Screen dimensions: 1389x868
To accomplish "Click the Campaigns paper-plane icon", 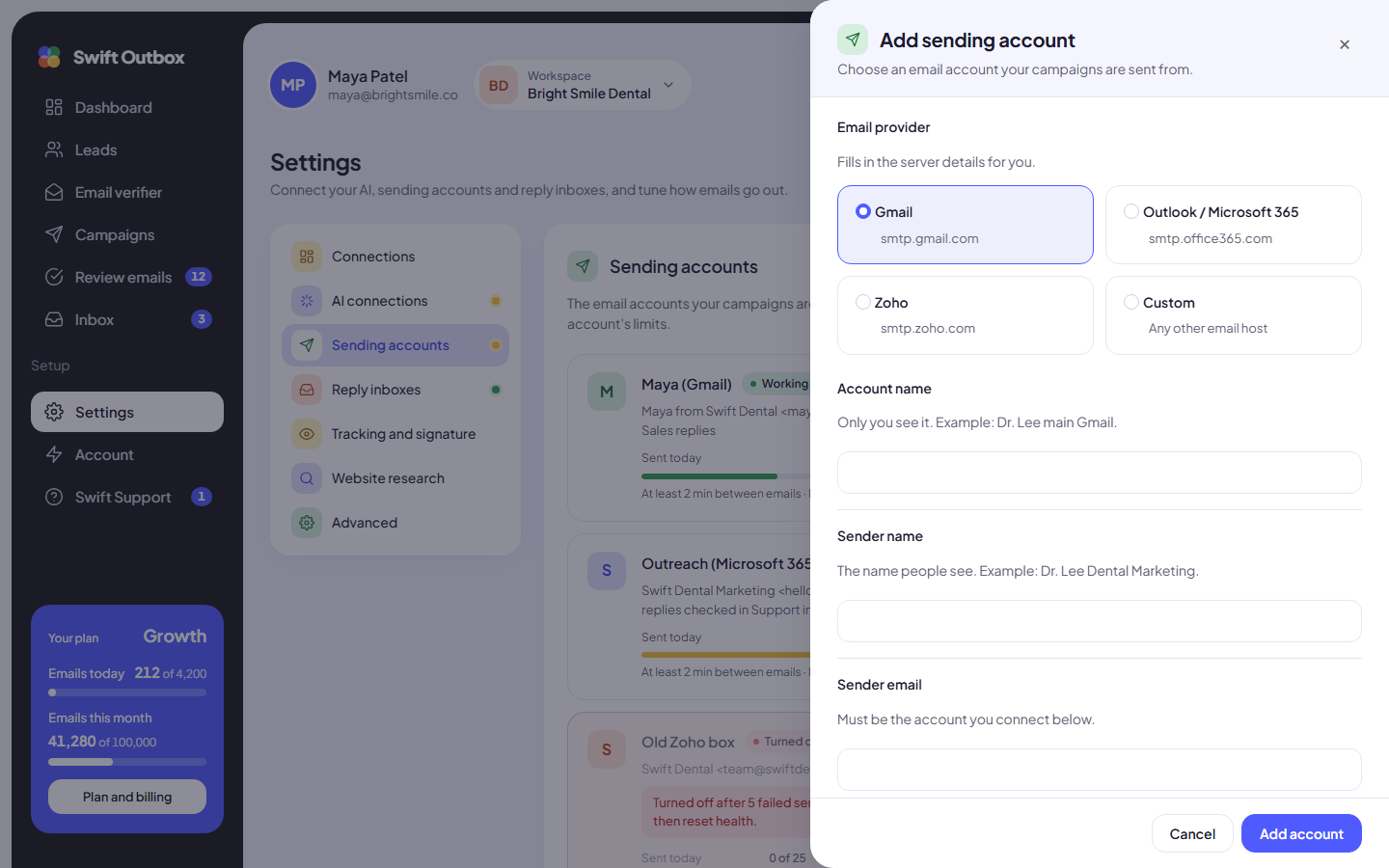I will [54, 234].
